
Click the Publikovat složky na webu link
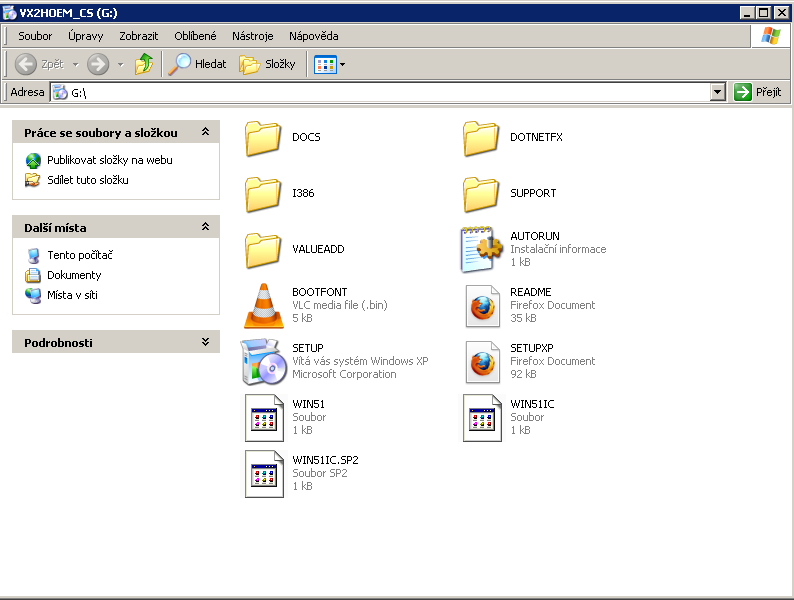click(109, 160)
